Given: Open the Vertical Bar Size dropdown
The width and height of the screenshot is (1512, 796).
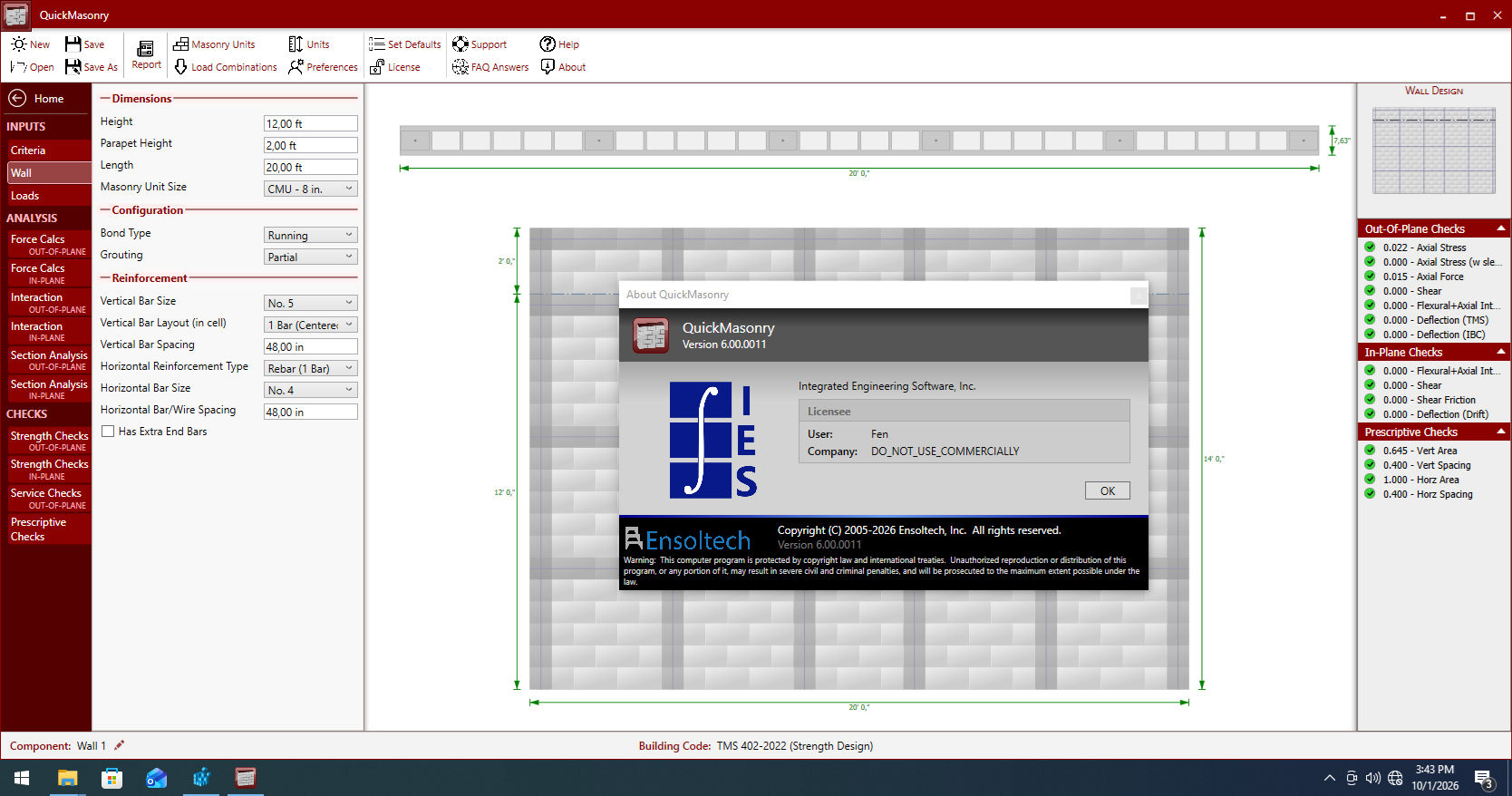Looking at the screenshot, I should coord(311,303).
